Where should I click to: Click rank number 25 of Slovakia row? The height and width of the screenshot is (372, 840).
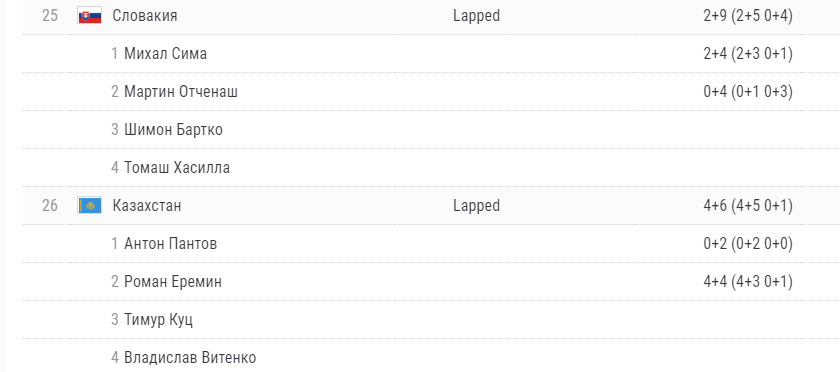(50, 16)
